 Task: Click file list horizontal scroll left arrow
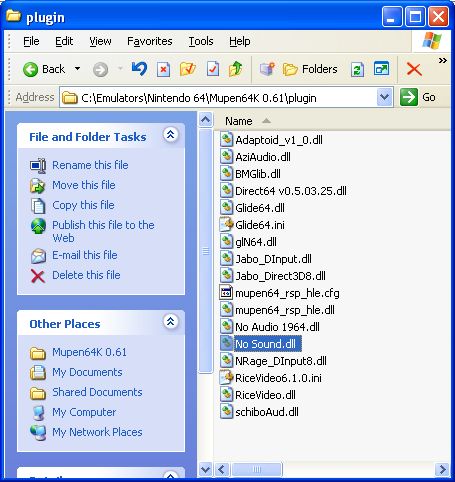(222, 470)
